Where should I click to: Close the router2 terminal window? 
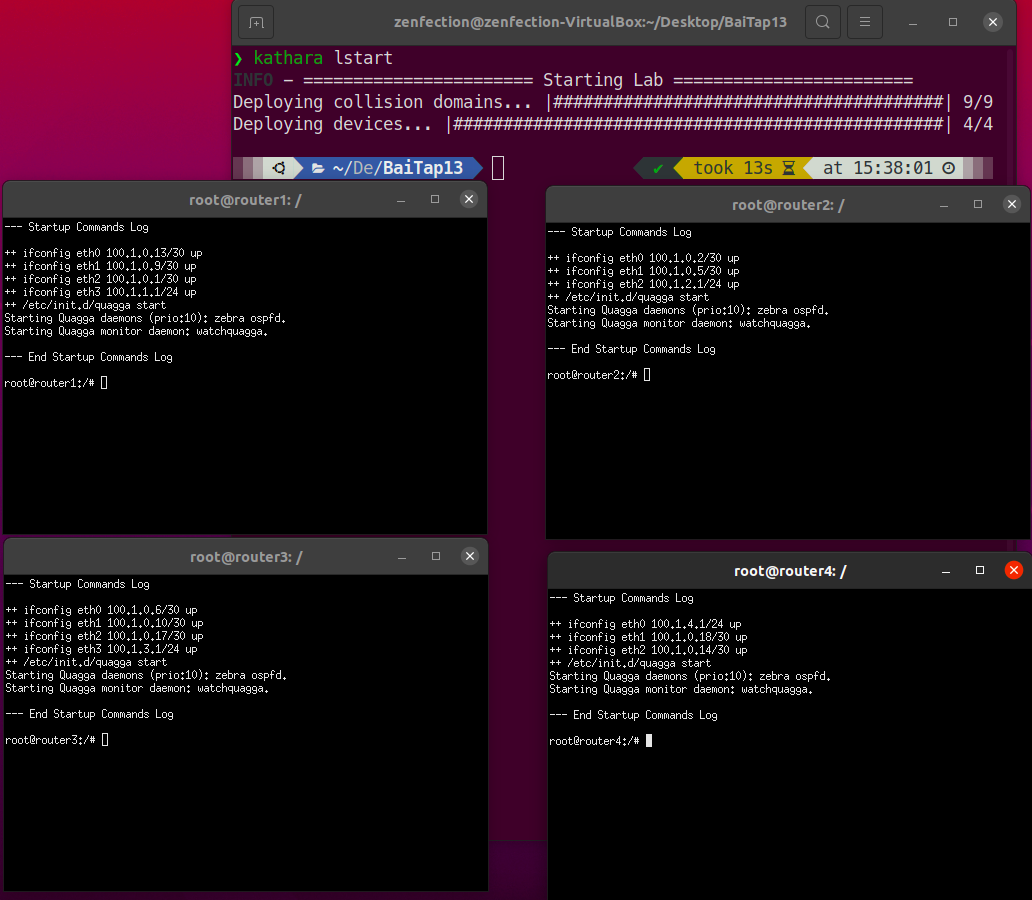(x=1012, y=205)
